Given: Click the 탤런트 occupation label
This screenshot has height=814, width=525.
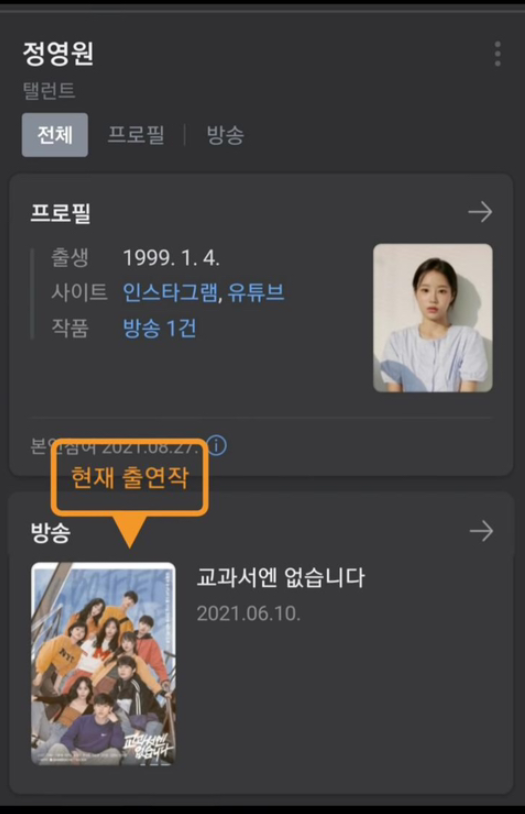Looking at the screenshot, I should point(49,91).
